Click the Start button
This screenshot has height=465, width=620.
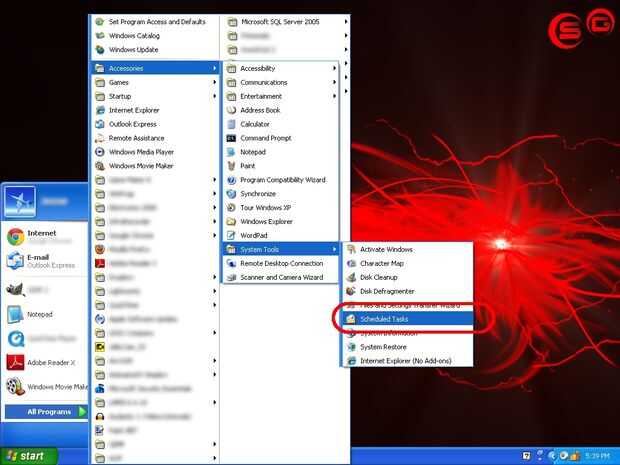28,456
